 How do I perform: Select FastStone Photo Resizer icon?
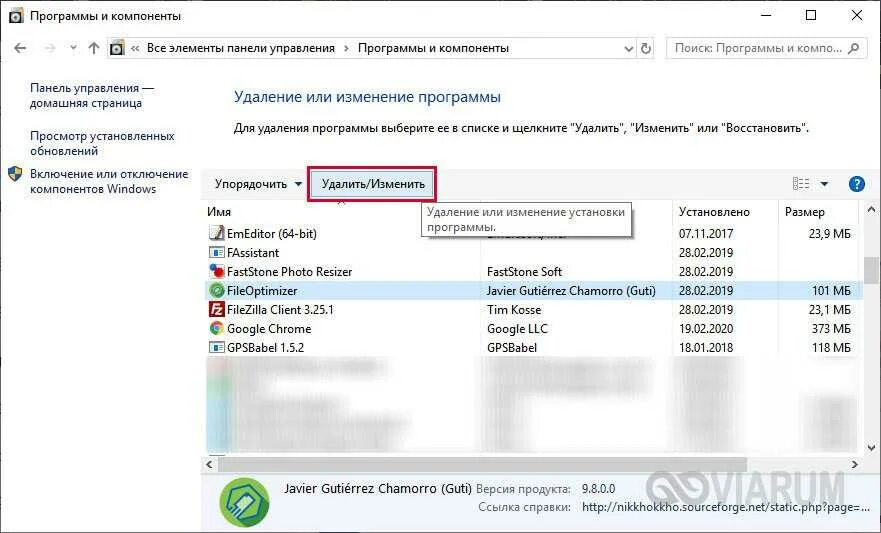216,271
